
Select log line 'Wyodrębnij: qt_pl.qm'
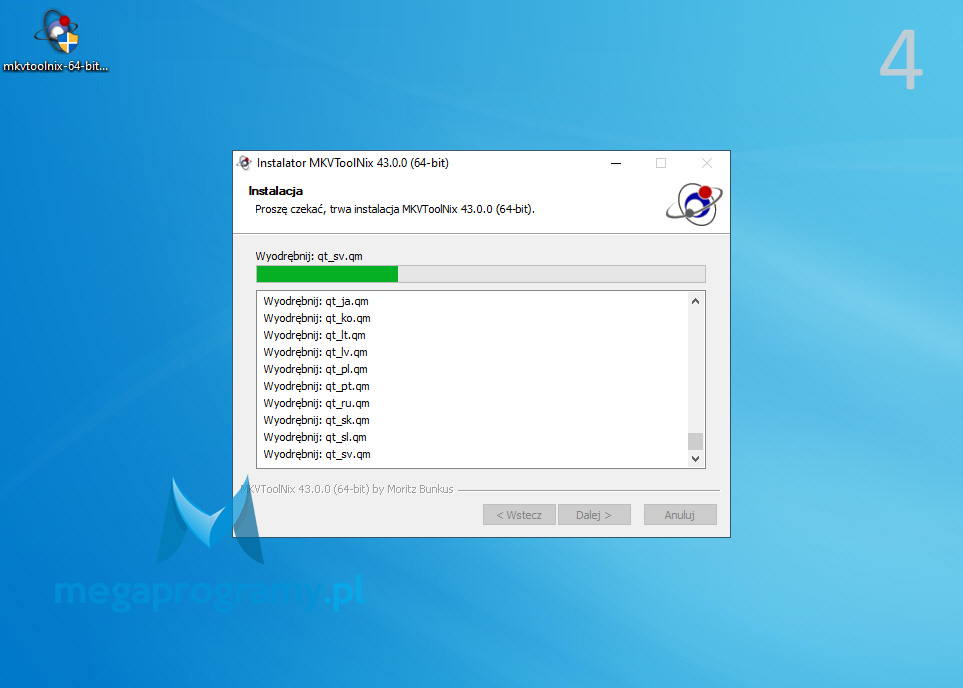pos(315,369)
